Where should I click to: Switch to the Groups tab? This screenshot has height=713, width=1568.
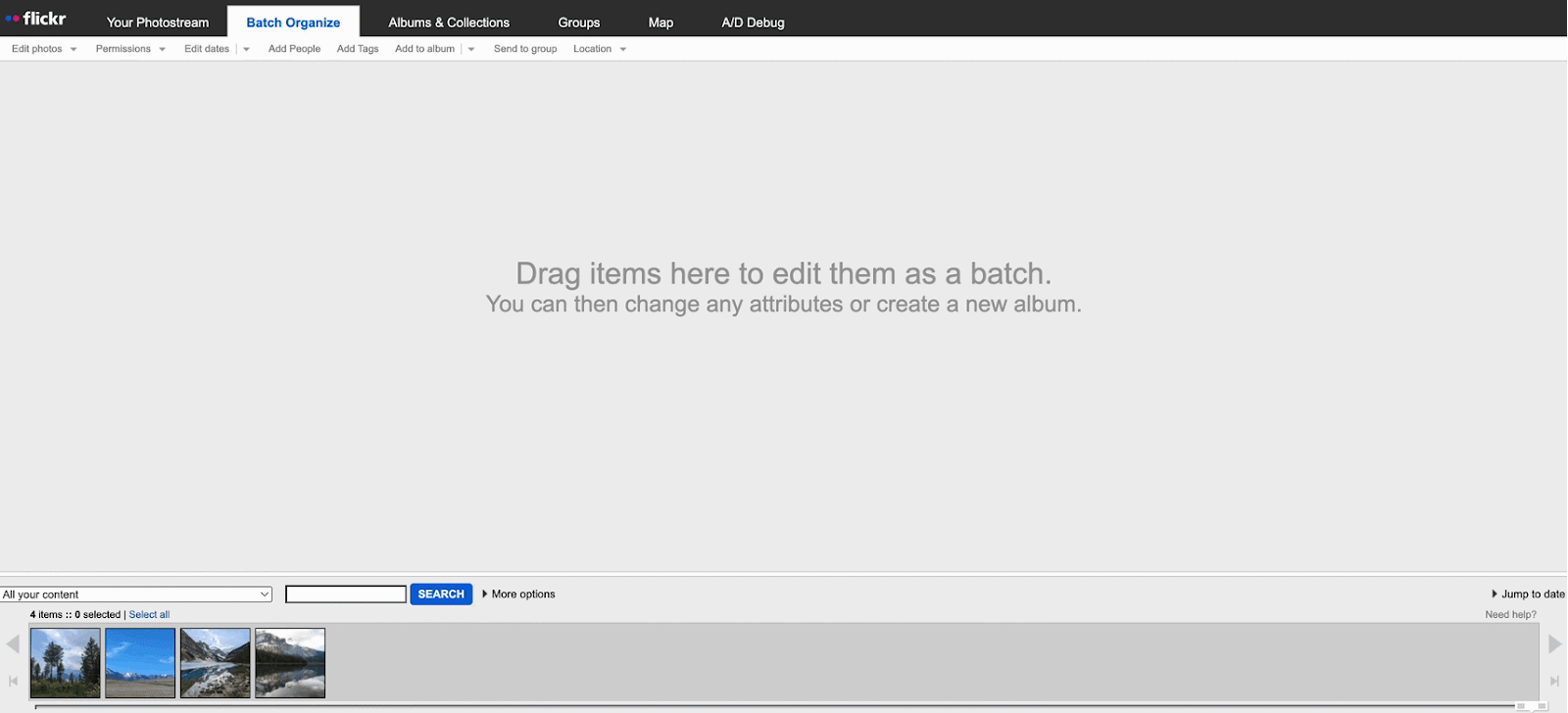click(578, 23)
